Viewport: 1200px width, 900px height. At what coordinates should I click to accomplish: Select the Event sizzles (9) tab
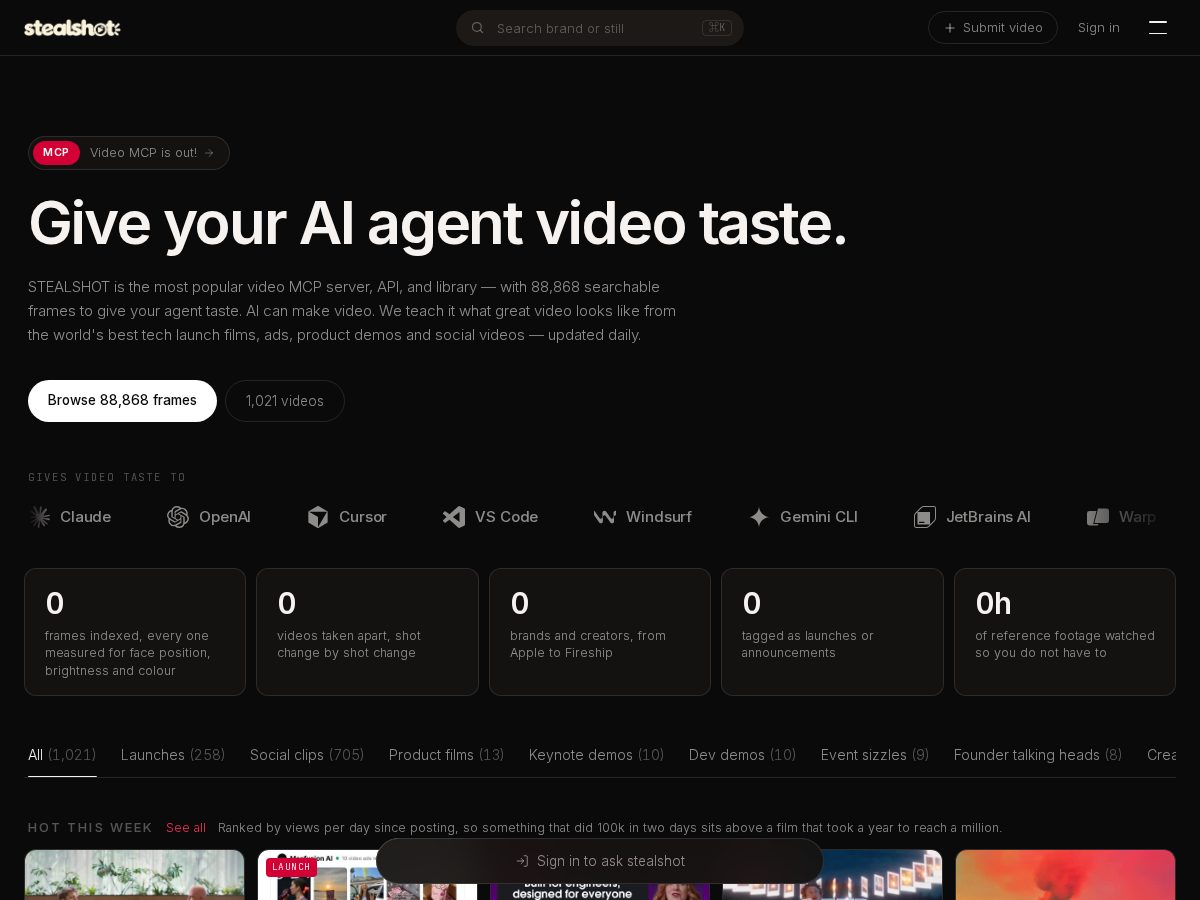pos(875,755)
